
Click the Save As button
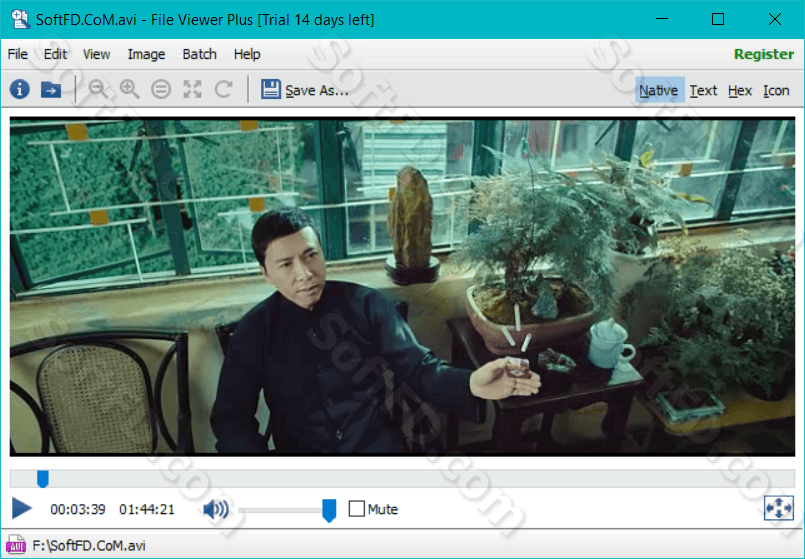pyautogui.click(x=305, y=90)
